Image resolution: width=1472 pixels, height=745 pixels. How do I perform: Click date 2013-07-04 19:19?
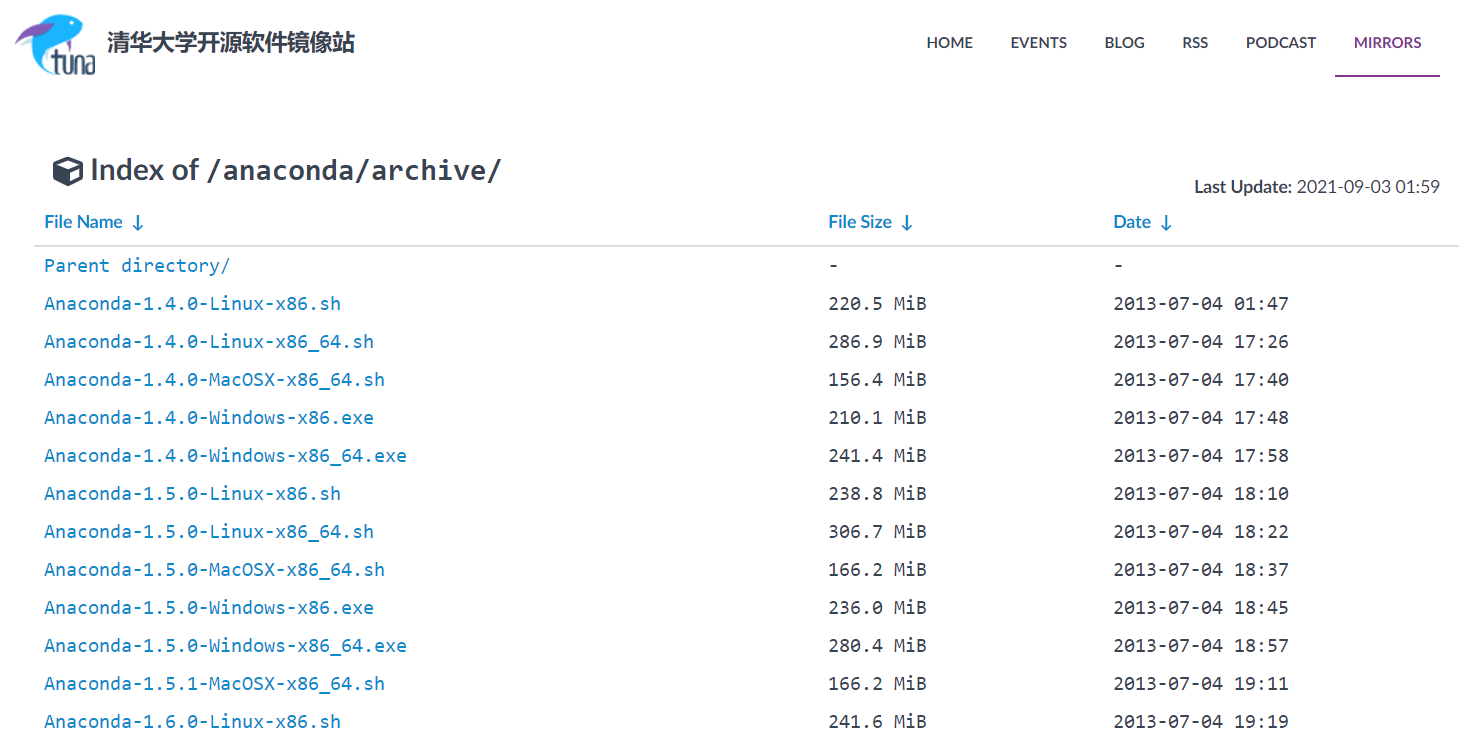(x=1201, y=721)
